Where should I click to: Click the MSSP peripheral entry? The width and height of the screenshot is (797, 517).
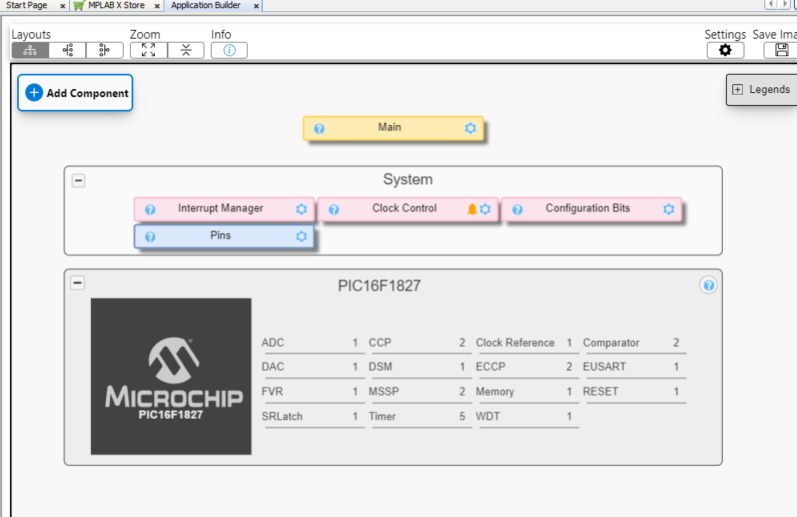click(418, 392)
